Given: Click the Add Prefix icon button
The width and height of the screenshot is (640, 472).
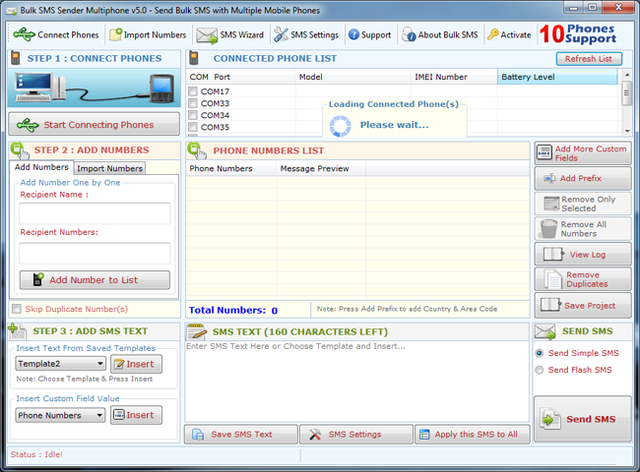Looking at the screenshot, I should [549, 178].
